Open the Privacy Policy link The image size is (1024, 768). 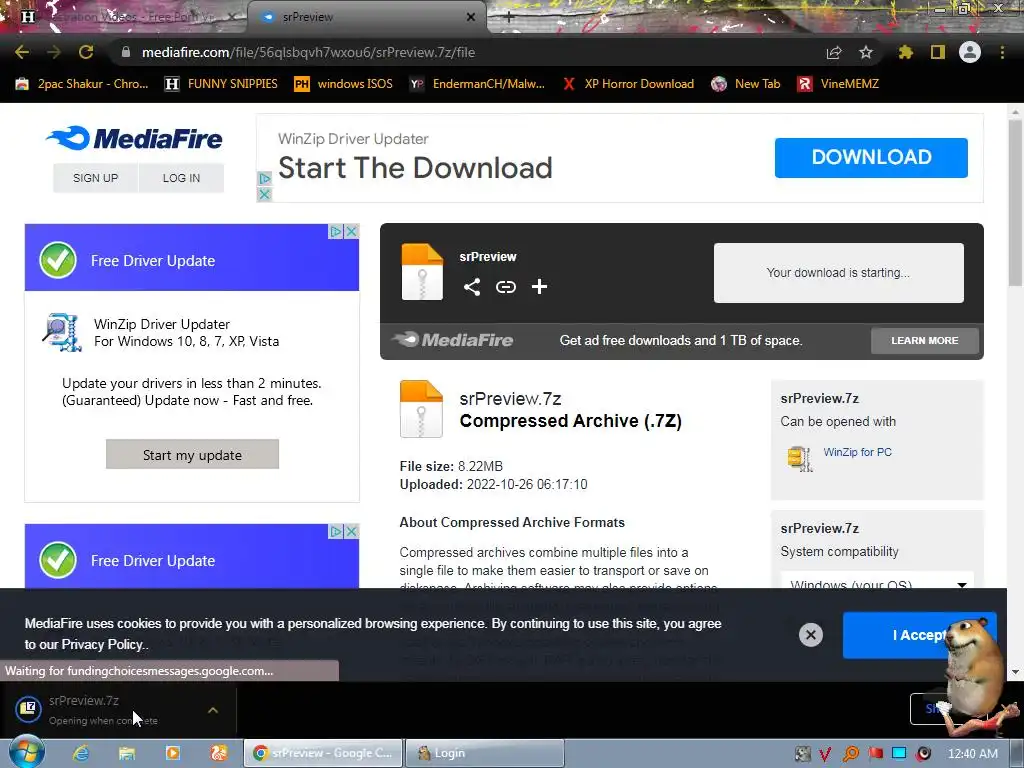[x=102, y=645]
